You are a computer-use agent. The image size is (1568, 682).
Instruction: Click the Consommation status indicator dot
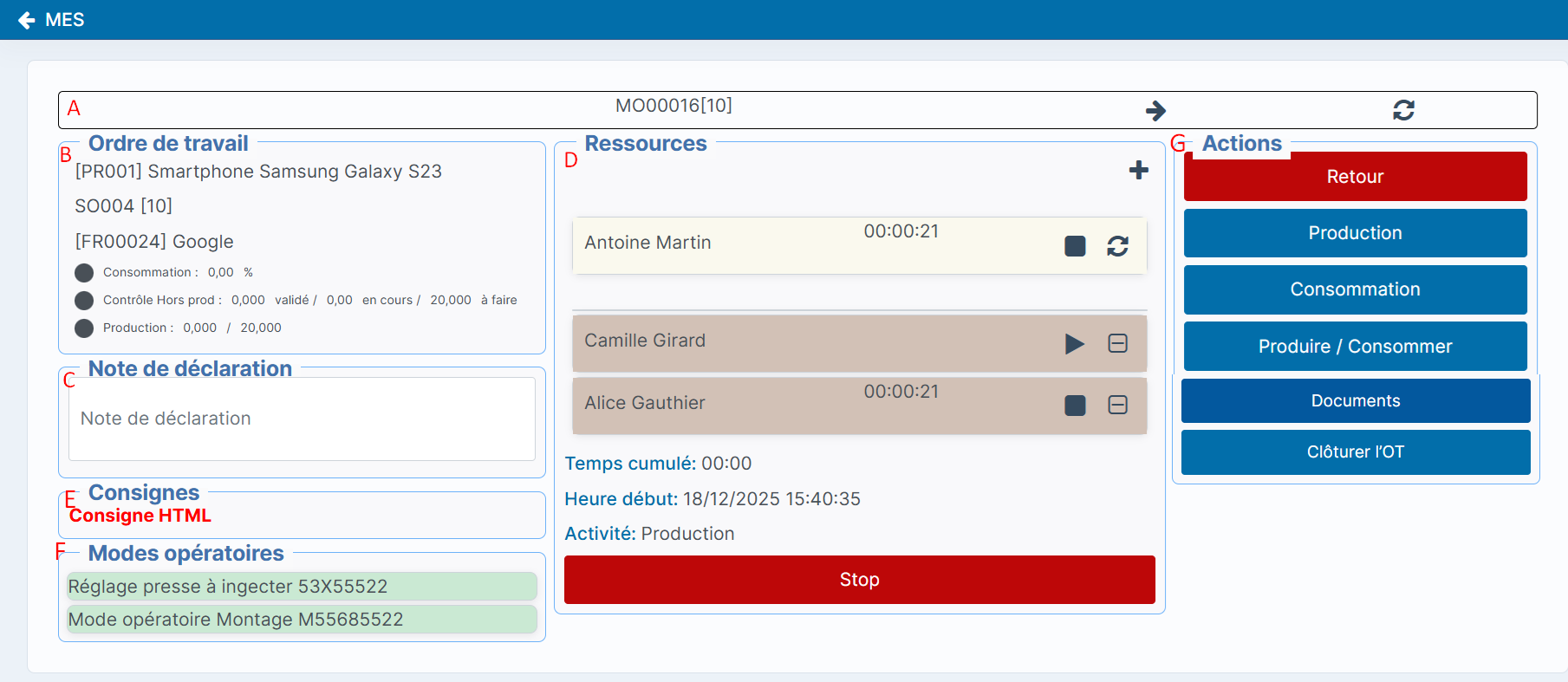[x=84, y=273]
